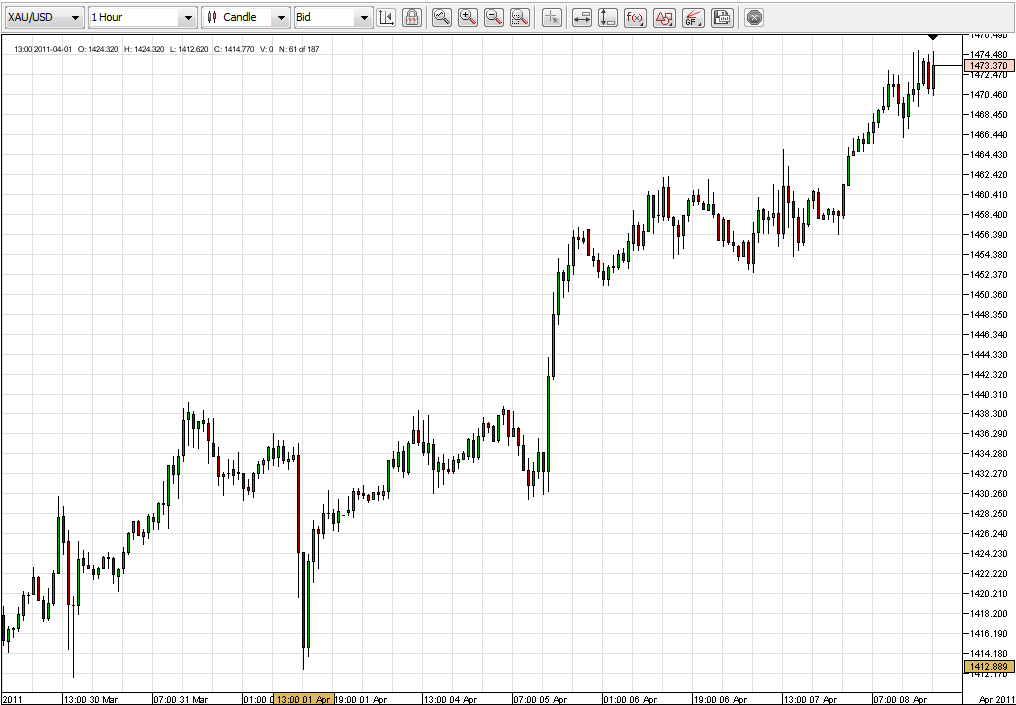Image resolution: width=1016 pixels, height=705 pixels.
Task: Click the 1466.440 price axis label
Action: pos(989,135)
